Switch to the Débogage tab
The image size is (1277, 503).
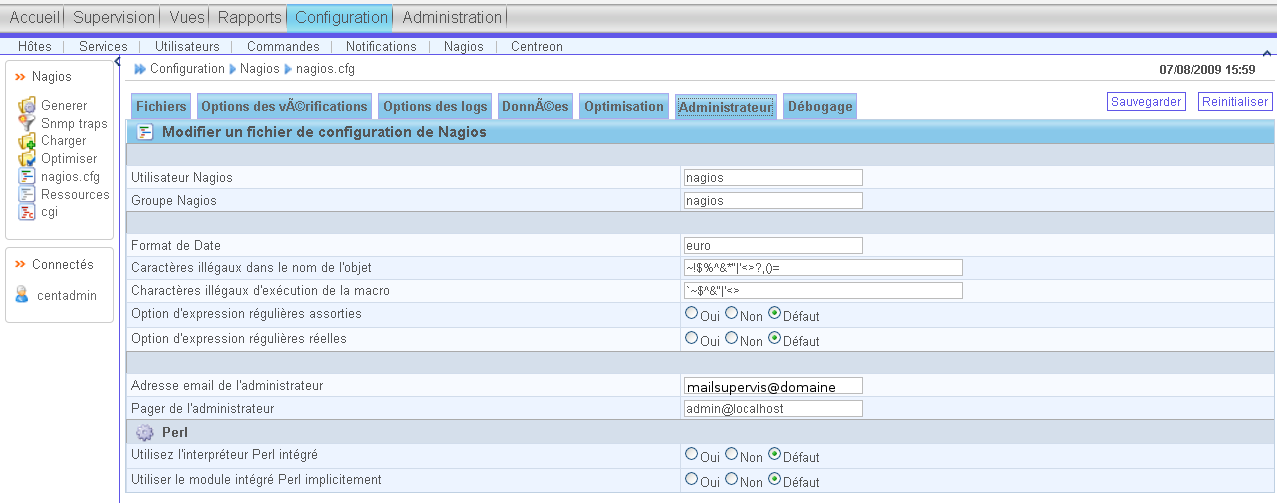coord(819,107)
